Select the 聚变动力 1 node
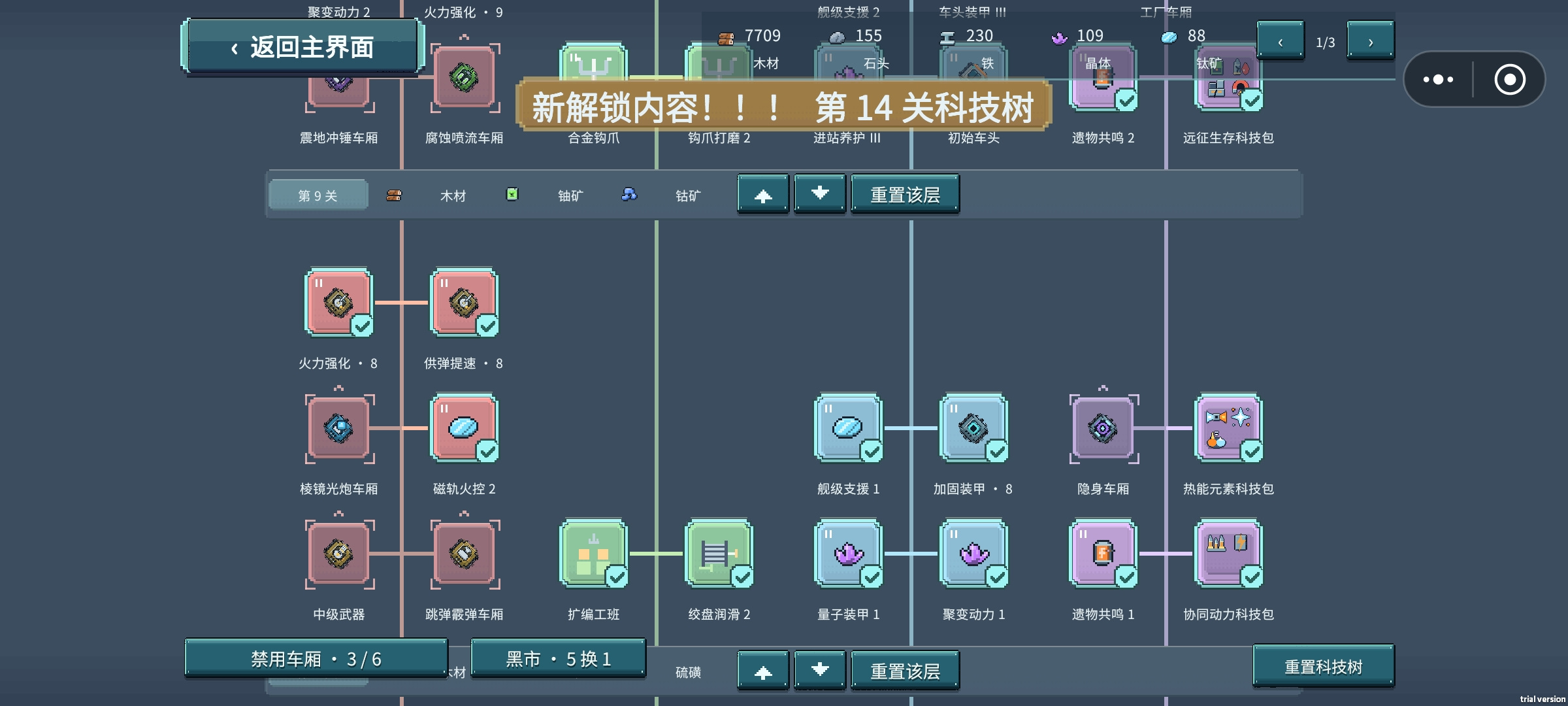Image resolution: width=1568 pixels, height=706 pixels. [973, 554]
